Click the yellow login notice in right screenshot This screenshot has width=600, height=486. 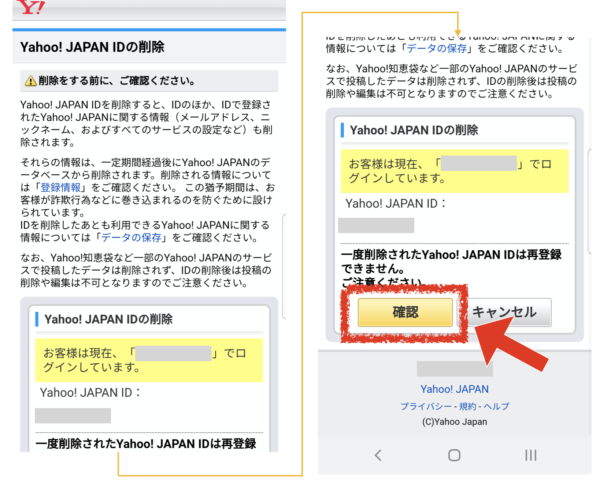(x=455, y=171)
